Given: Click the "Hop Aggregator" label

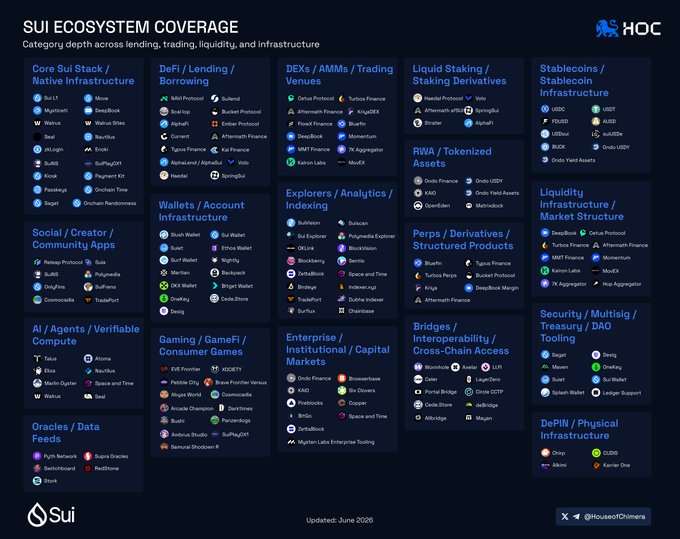Looking at the screenshot, I should point(622,284).
